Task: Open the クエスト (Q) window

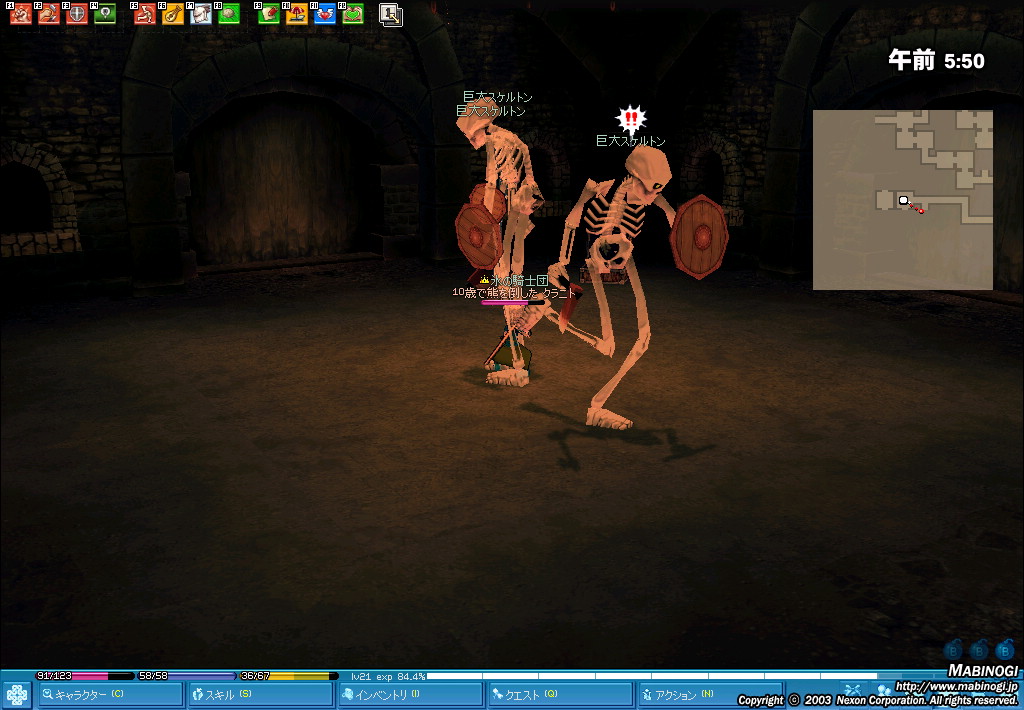Action: (x=560, y=694)
